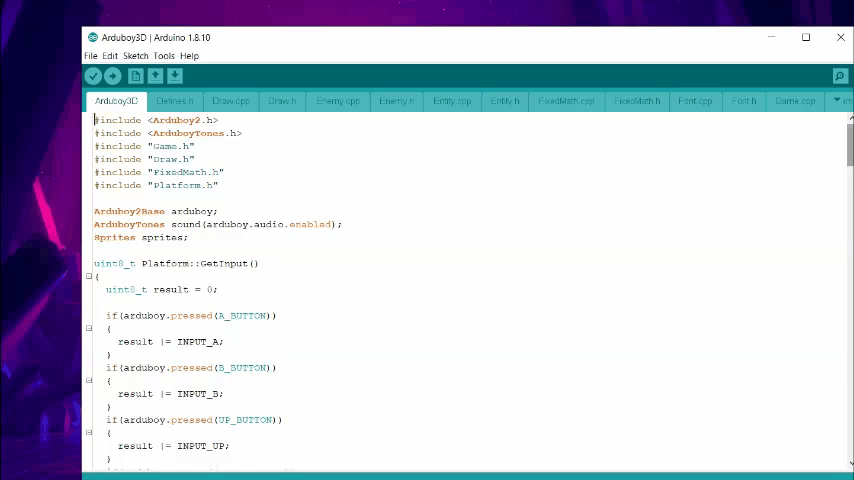Image resolution: width=854 pixels, height=480 pixels.
Task: Switch to the Draw.cpp tab
Action: pos(230,101)
